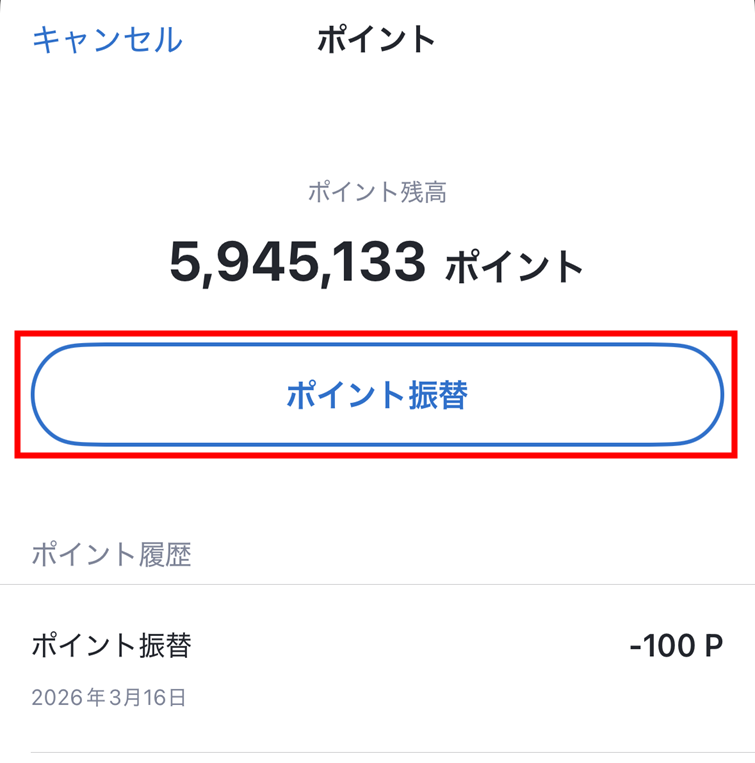Select the ポイント残高 label
755x763 pixels.
tap(377, 193)
